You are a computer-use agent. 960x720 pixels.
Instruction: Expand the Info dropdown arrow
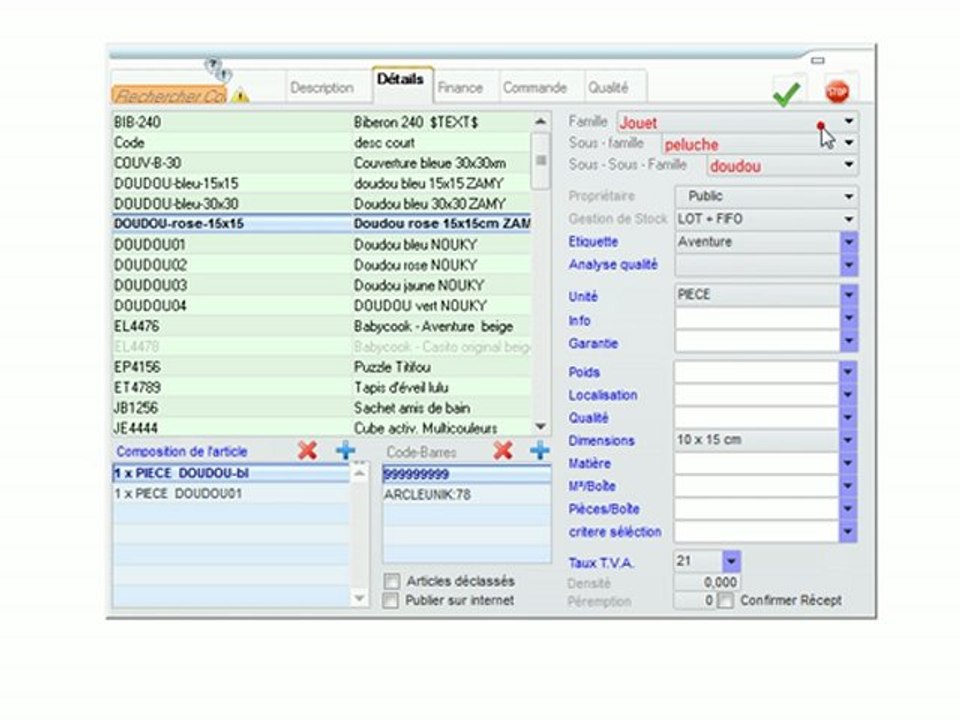click(849, 318)
